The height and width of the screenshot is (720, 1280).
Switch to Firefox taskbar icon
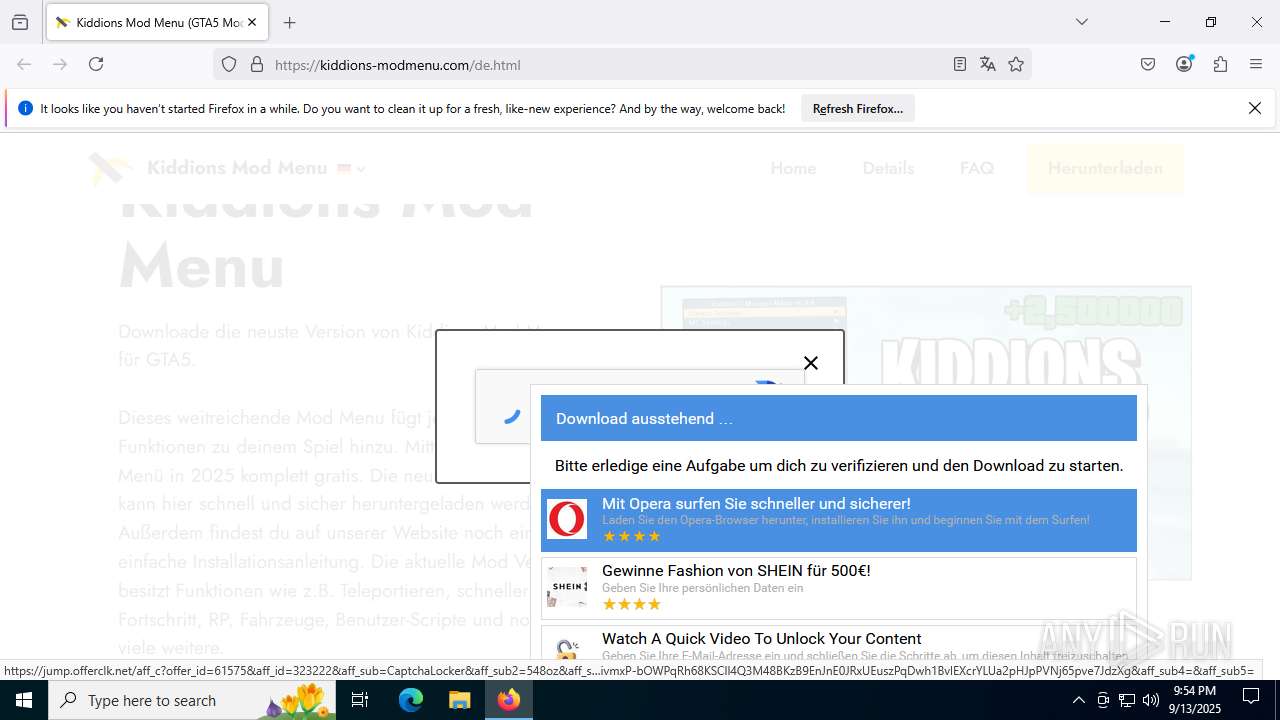(509, 700)
